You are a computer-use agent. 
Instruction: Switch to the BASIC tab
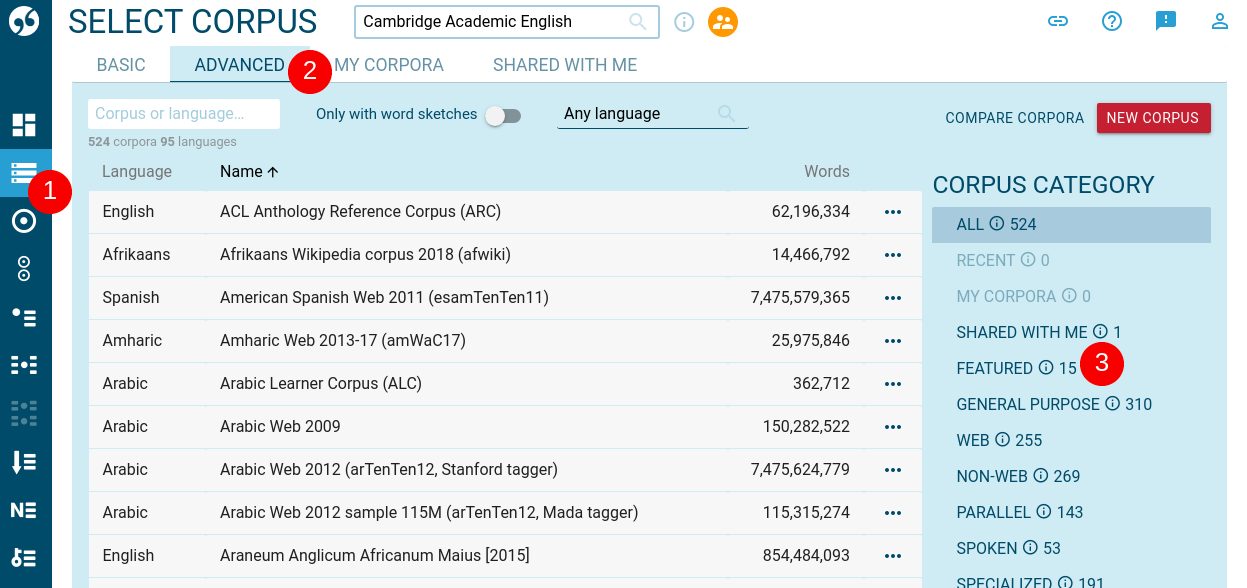pyautogui.click(x=120, y=64)
